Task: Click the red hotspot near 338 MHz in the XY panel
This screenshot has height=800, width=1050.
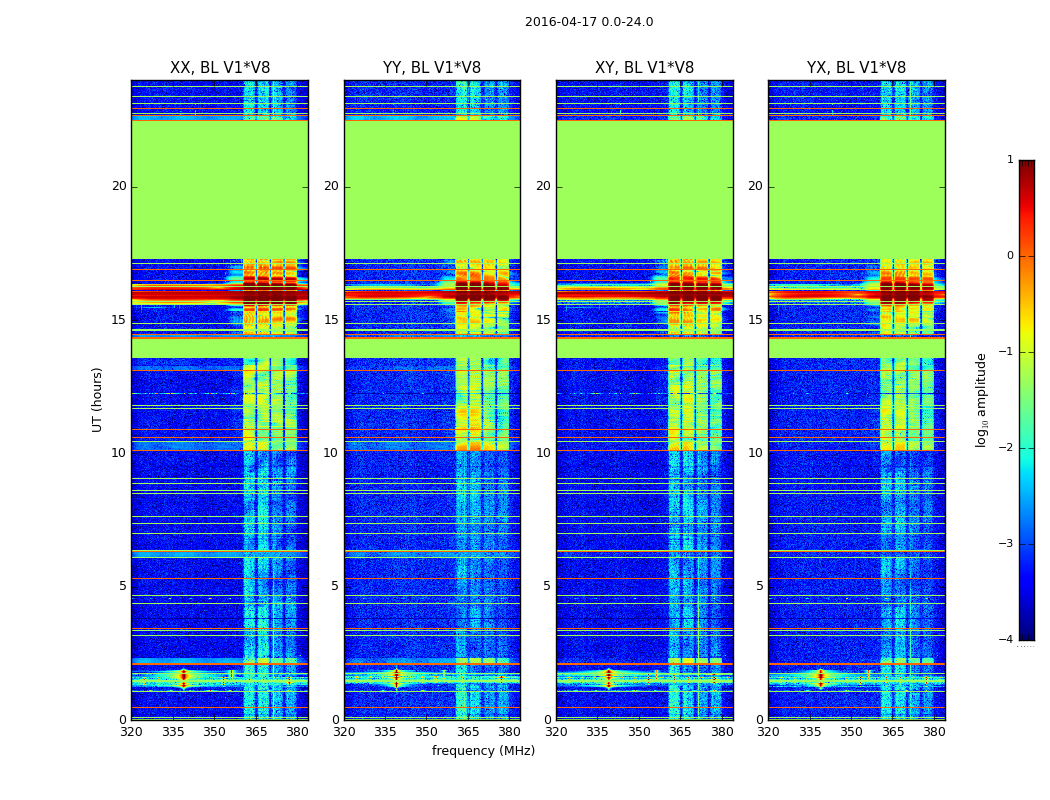Action: (608, 677)
